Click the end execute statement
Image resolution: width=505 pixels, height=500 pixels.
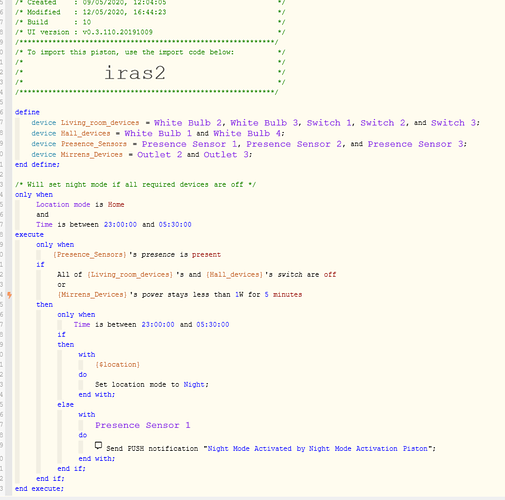pyautogui.click(x=39, y=489)
